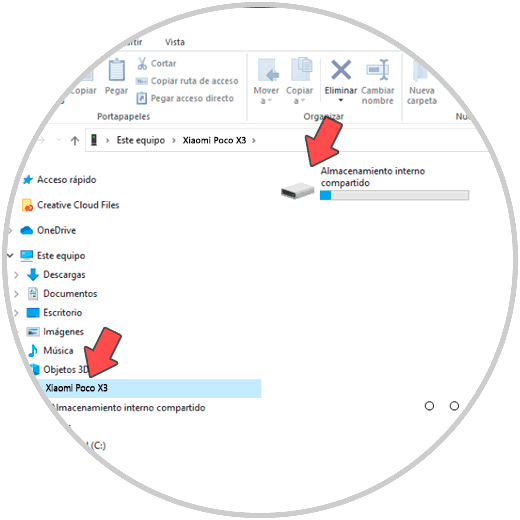Click the internal storage usage bar
The height and width of the screenshot is (520, 520).
coord(394,195)
